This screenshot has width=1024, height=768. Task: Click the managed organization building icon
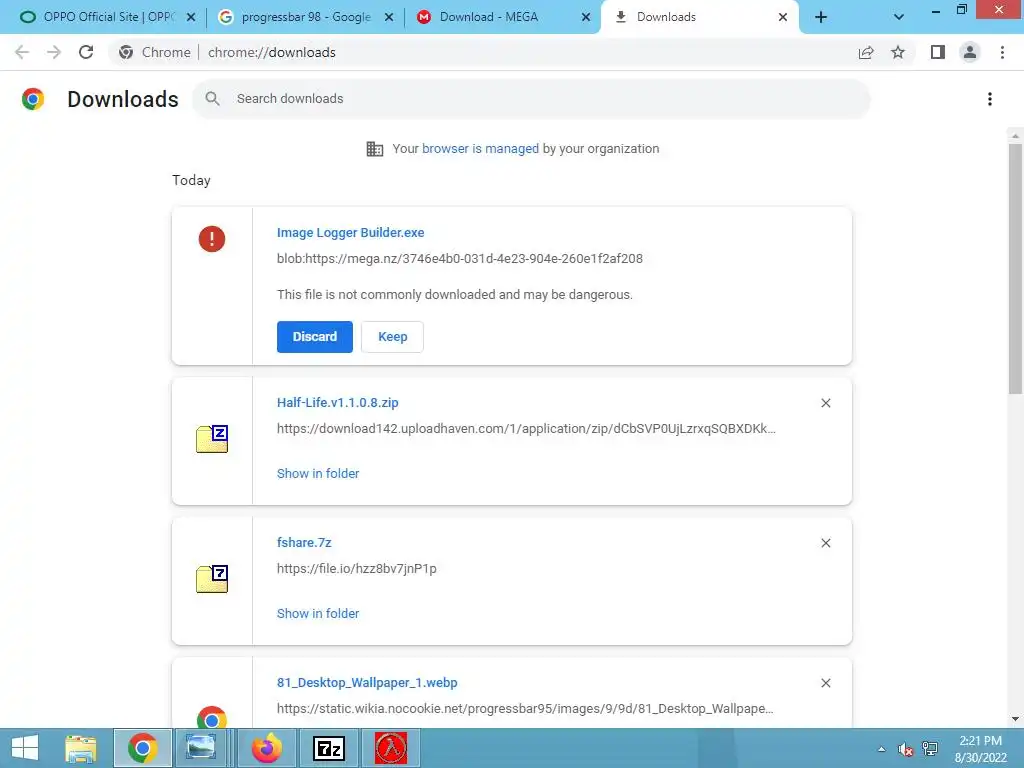click(374, 148)
